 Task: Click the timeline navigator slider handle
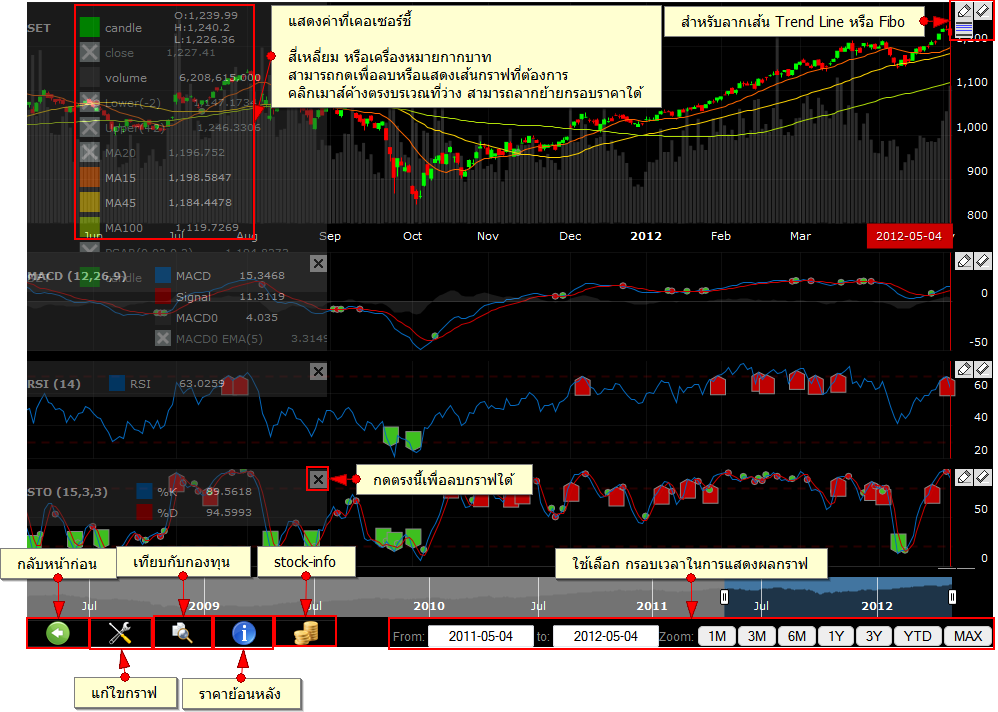click(724, 595)
